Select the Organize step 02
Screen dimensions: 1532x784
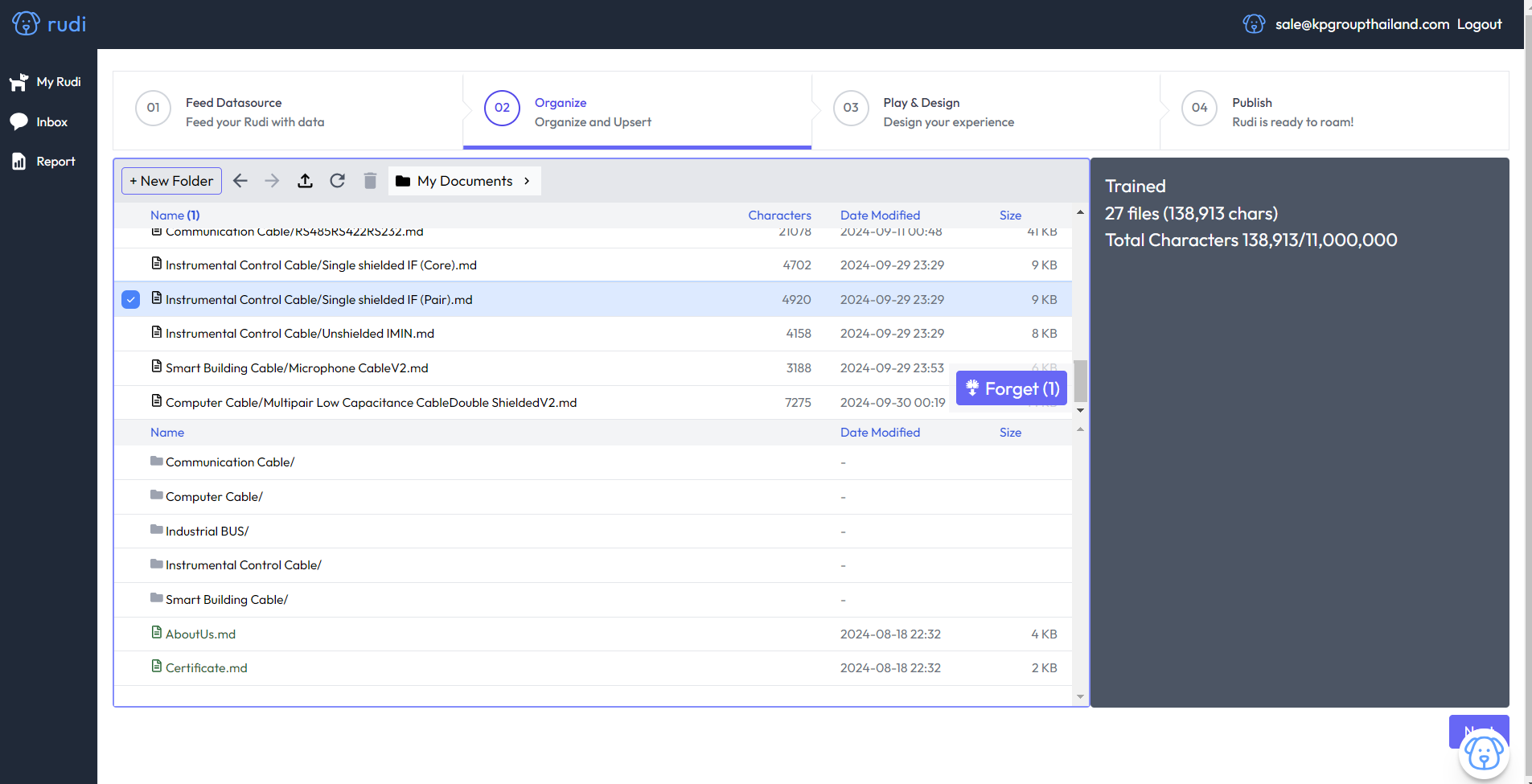[637, 110]
